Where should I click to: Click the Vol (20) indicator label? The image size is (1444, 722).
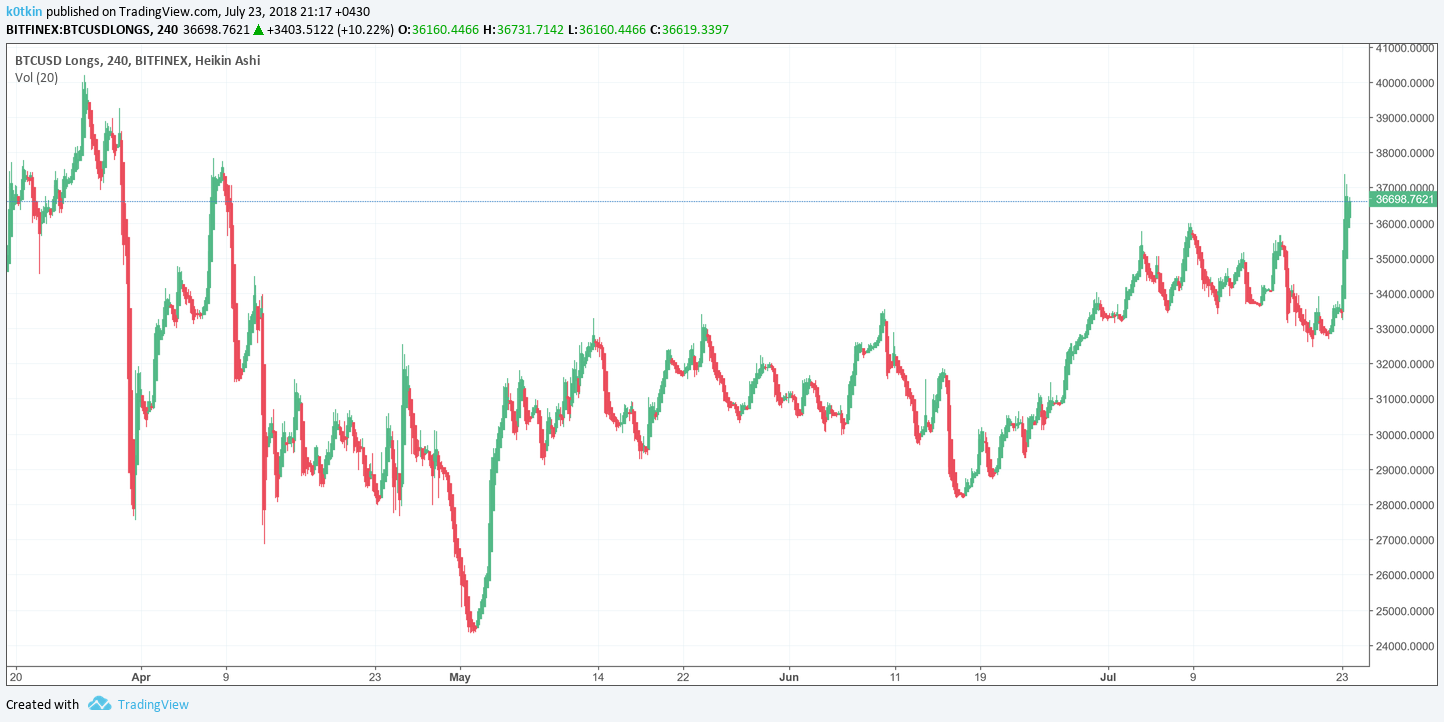pos(36,77)
